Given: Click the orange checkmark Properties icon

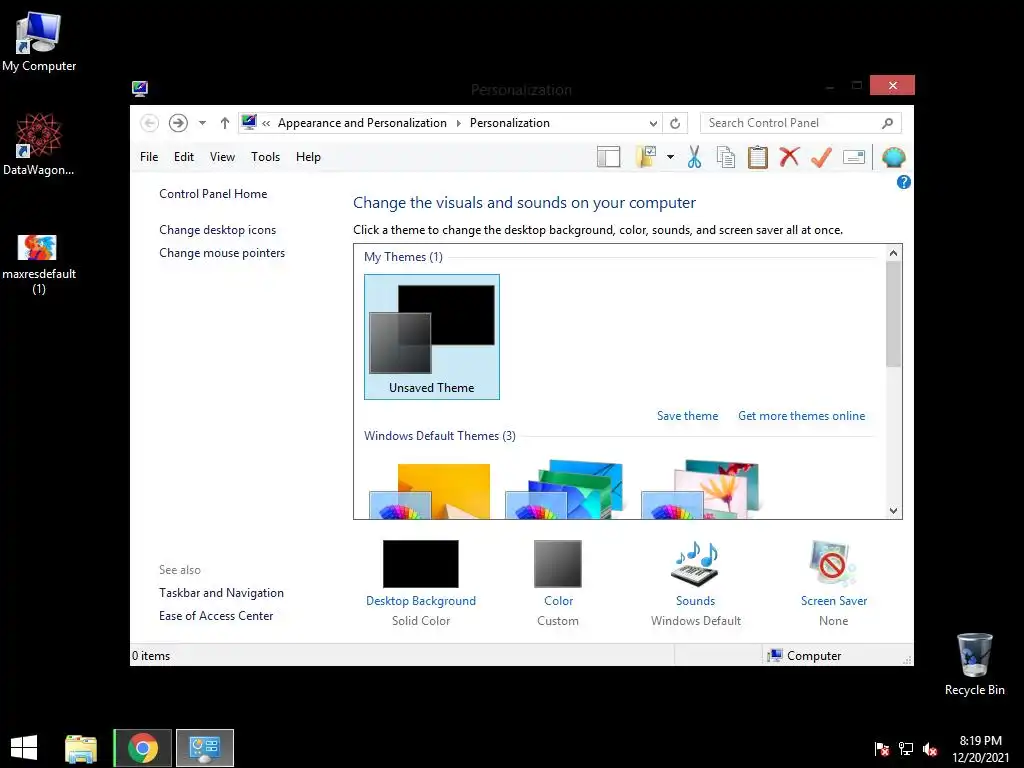Looking at the screenshot, I should [x=822, y=157].
